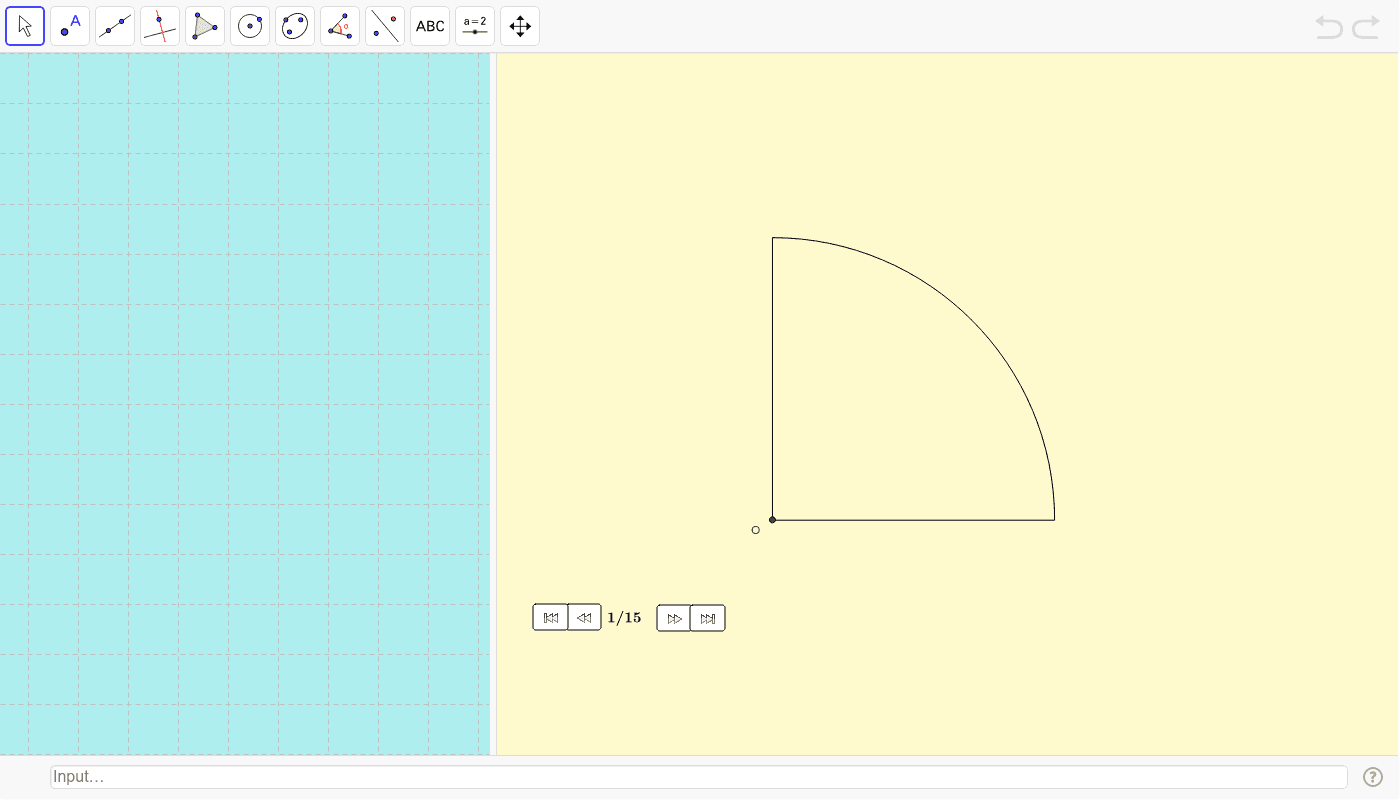Go back one construction step
The height and width of the screenshot is (800, 1400).
point(584,618)
